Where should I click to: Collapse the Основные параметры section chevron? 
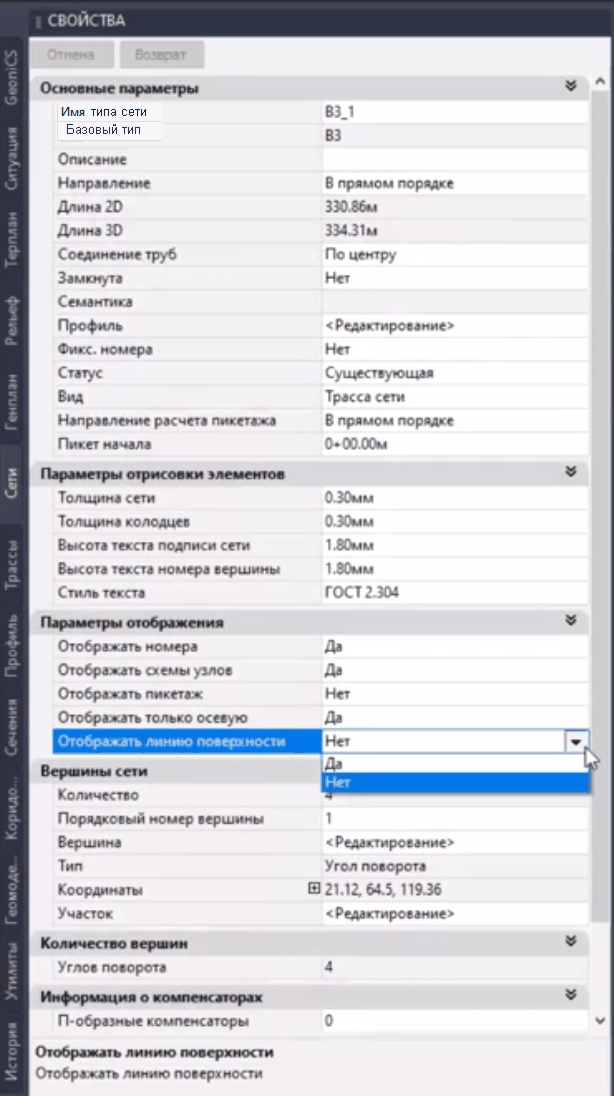(570, 87)
